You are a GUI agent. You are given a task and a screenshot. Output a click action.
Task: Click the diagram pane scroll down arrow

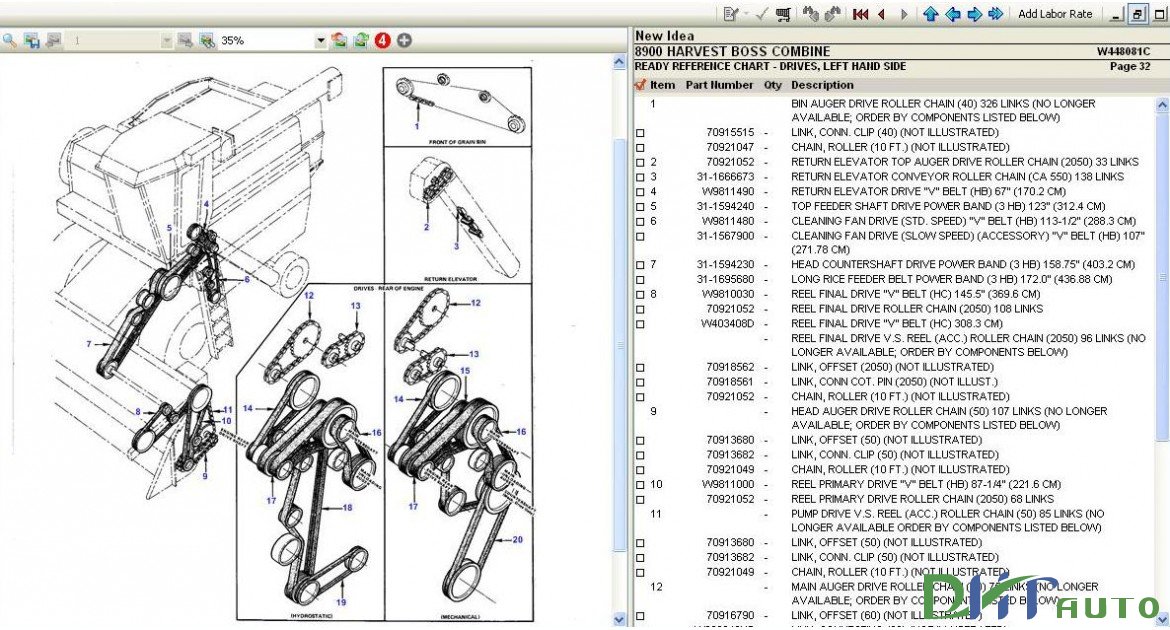(x=619, y=619)
